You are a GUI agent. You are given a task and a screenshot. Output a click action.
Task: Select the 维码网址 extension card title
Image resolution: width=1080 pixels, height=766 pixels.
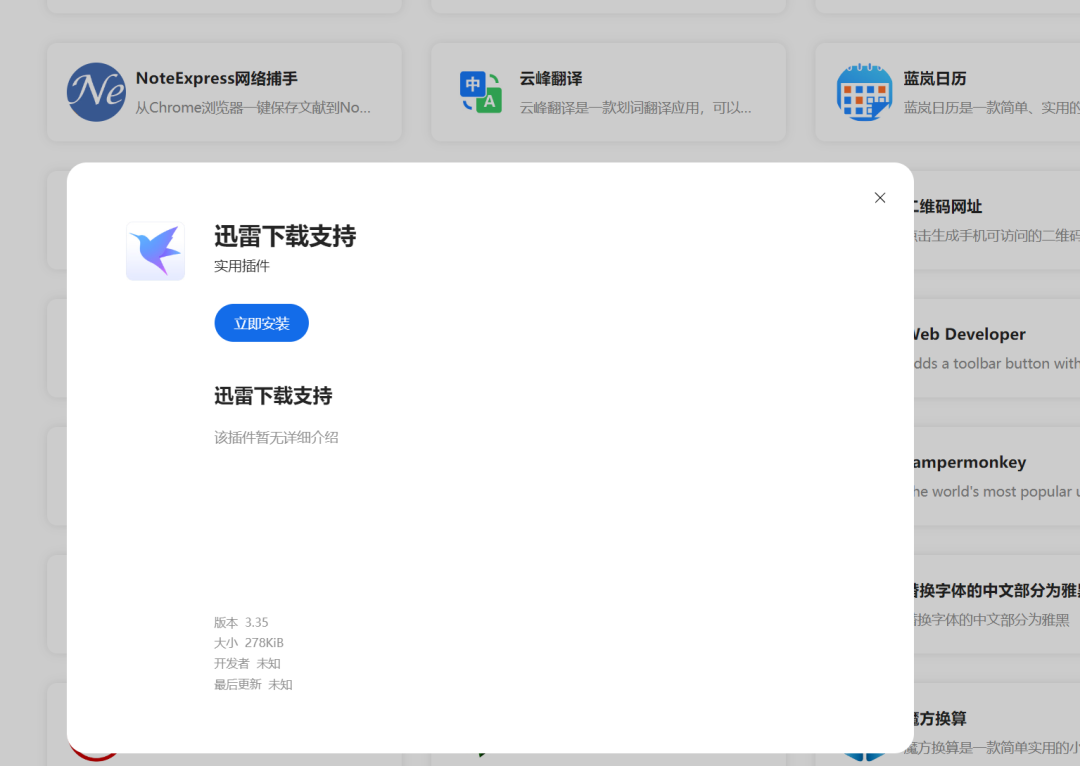948,207
